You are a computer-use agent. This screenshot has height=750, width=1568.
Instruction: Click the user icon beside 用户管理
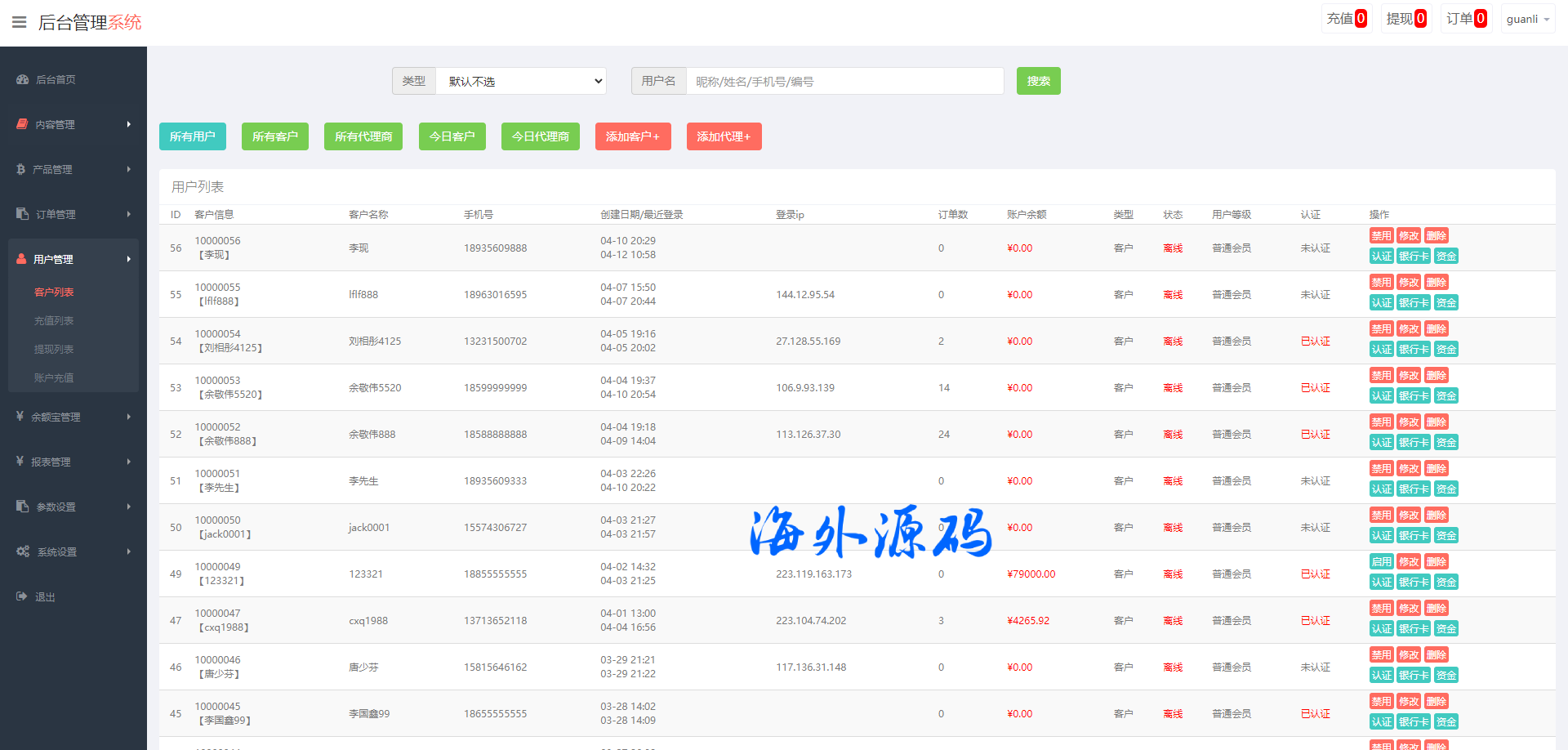coord(21,259)
